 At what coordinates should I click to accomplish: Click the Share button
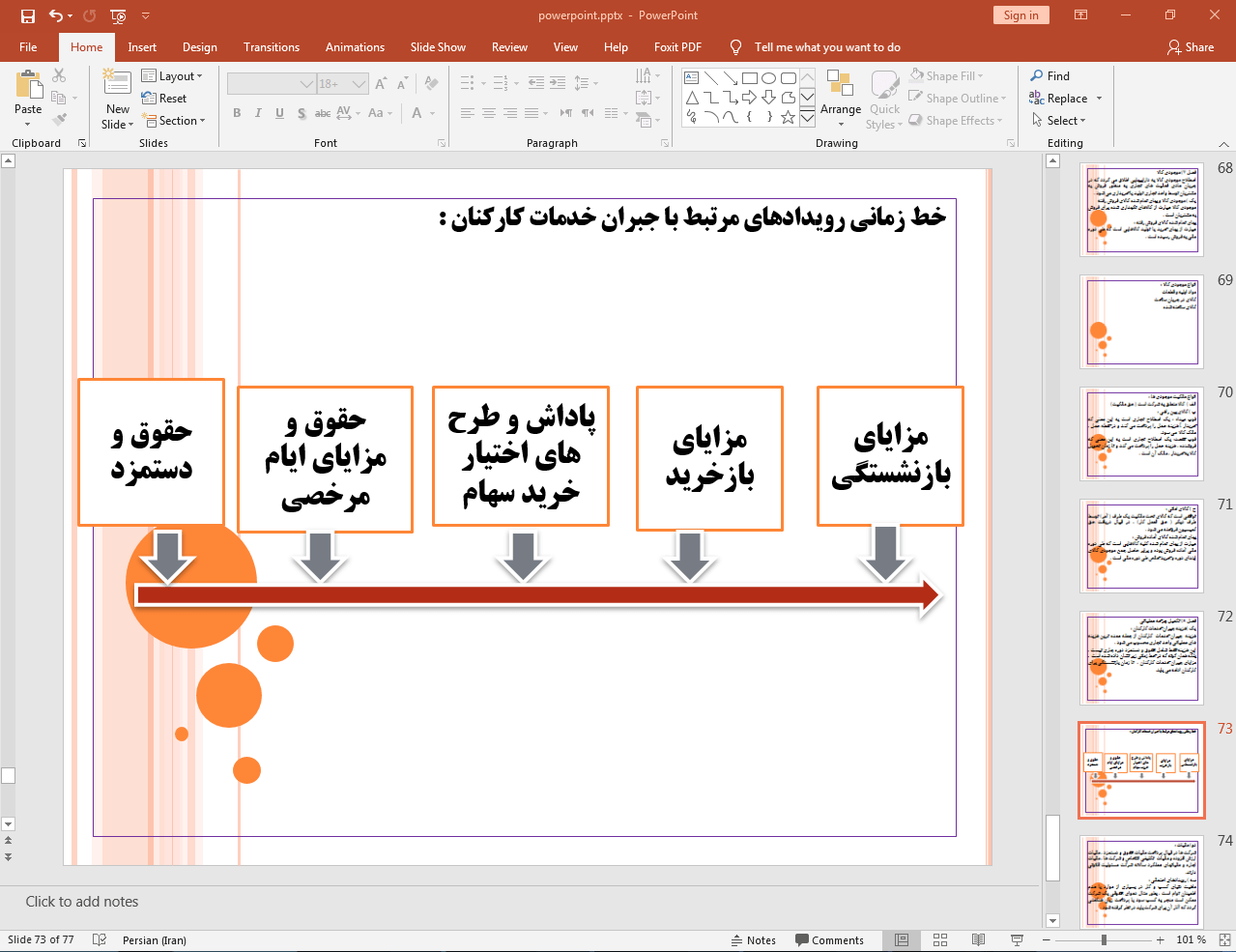[x=1191, y=47]
